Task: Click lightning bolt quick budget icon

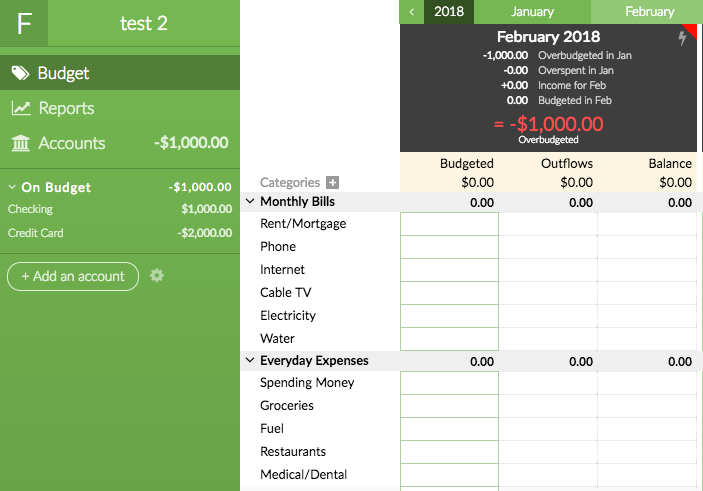Action: tap(682, 38)
